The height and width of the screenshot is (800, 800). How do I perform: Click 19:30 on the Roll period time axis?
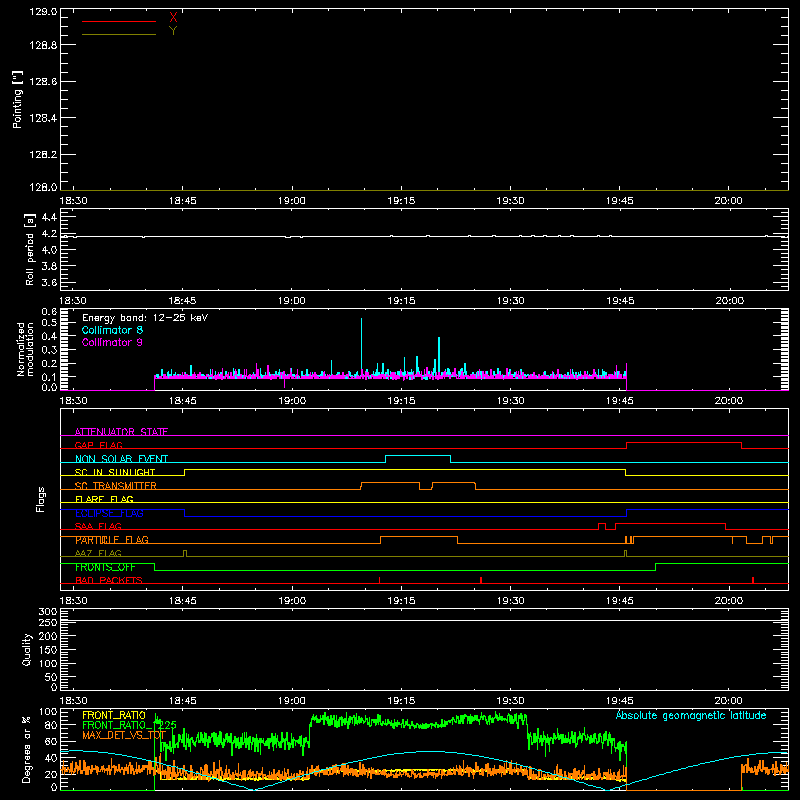coord(510,301)
